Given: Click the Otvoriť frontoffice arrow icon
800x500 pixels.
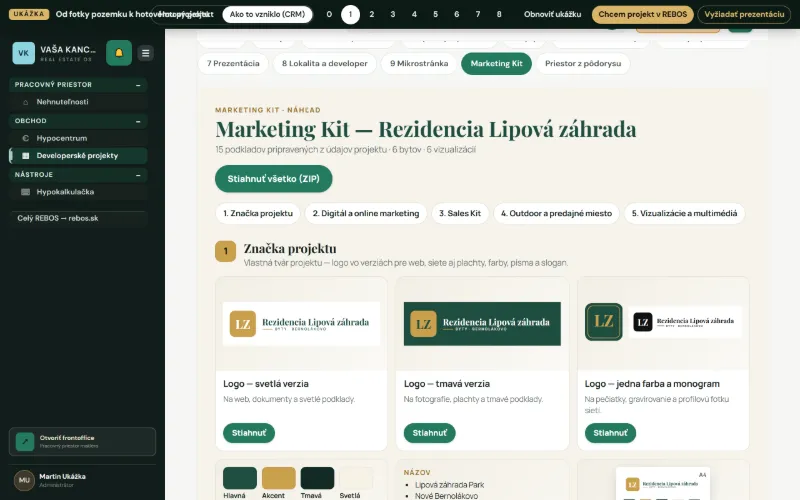Looking at the screenshot, I should coord(25,441).
